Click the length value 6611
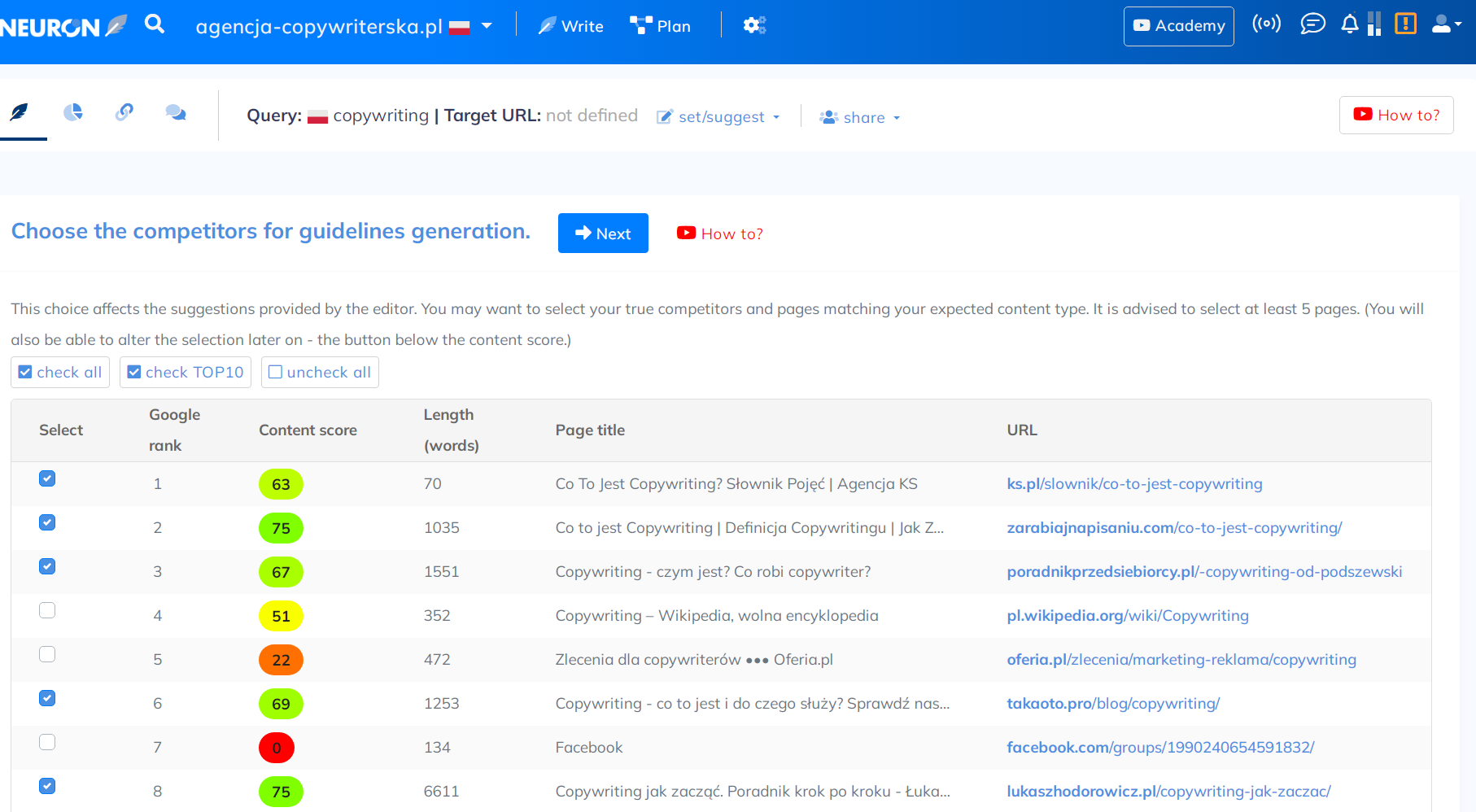 tap(441, 792)
